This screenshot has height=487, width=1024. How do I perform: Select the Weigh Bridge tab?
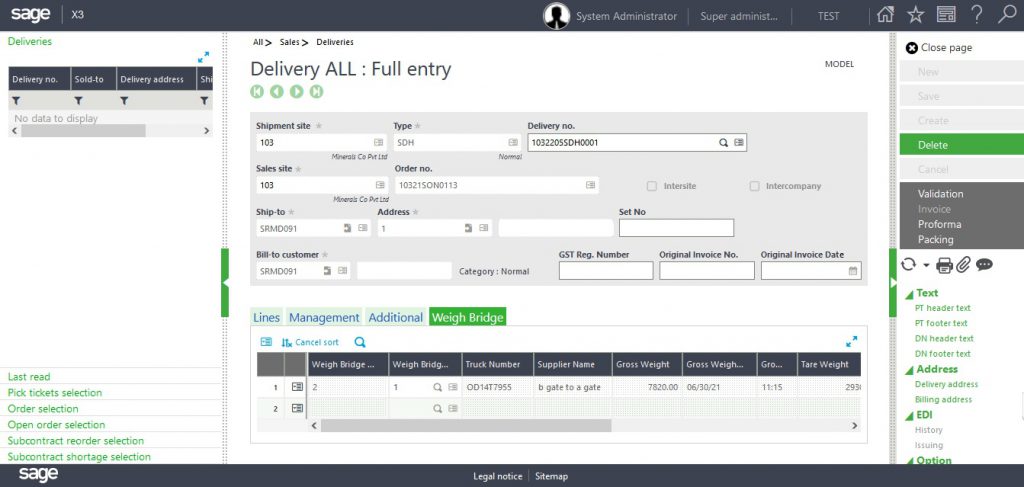tap(468, 317)
